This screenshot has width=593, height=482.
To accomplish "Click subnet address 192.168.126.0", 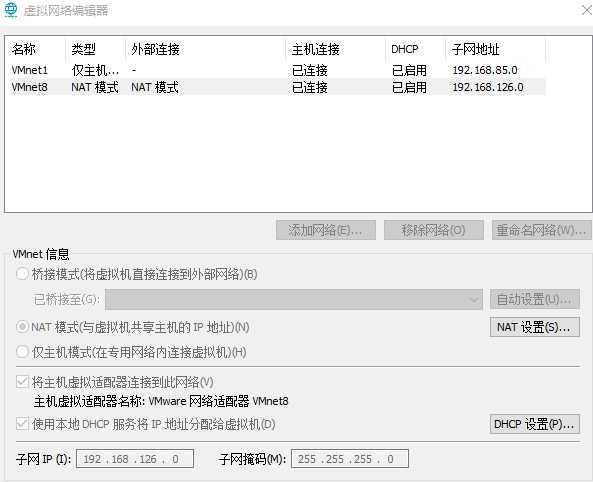I will coord(488,87).
